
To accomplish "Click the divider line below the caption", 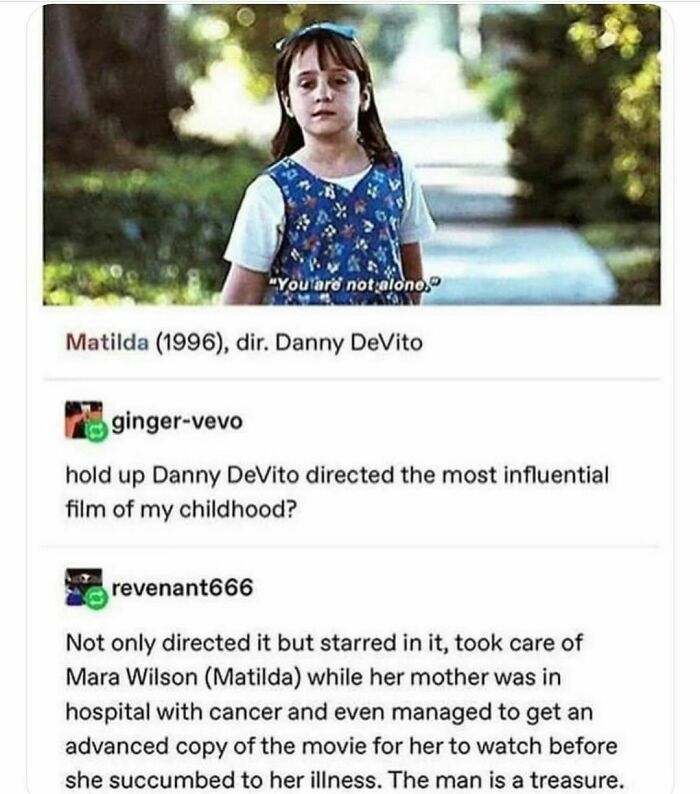I will click(352, 378).
